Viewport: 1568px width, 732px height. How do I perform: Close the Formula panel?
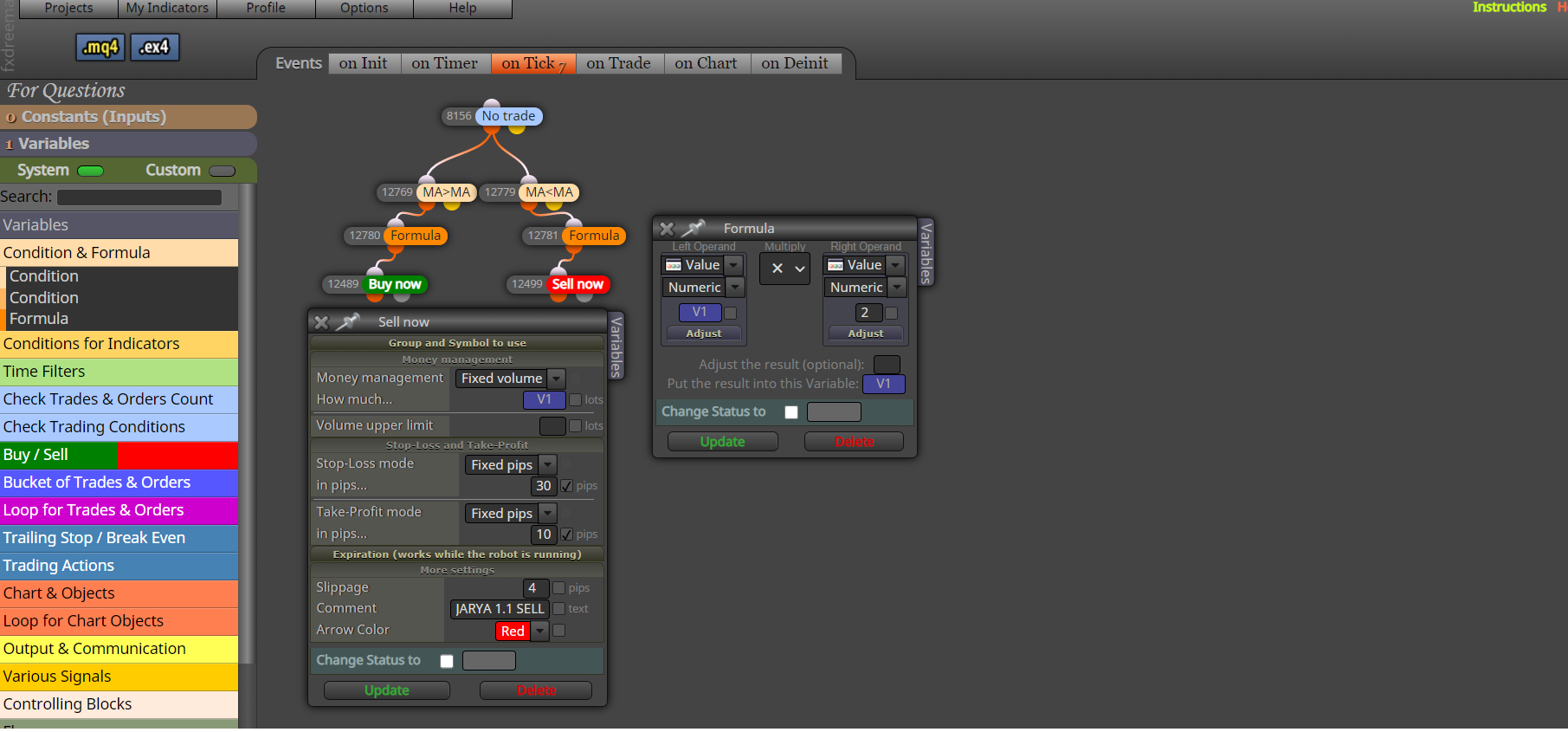click(x=667, y=229)
